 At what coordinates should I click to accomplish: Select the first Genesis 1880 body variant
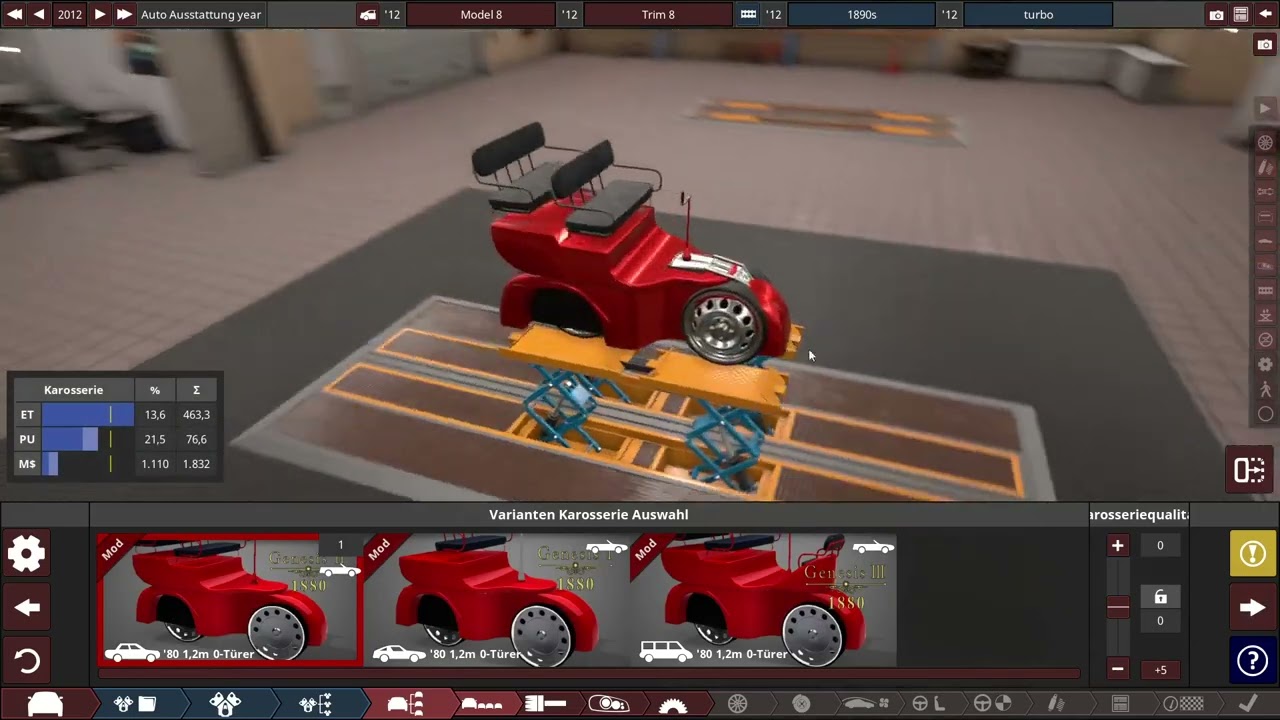(x=230, y=600)
